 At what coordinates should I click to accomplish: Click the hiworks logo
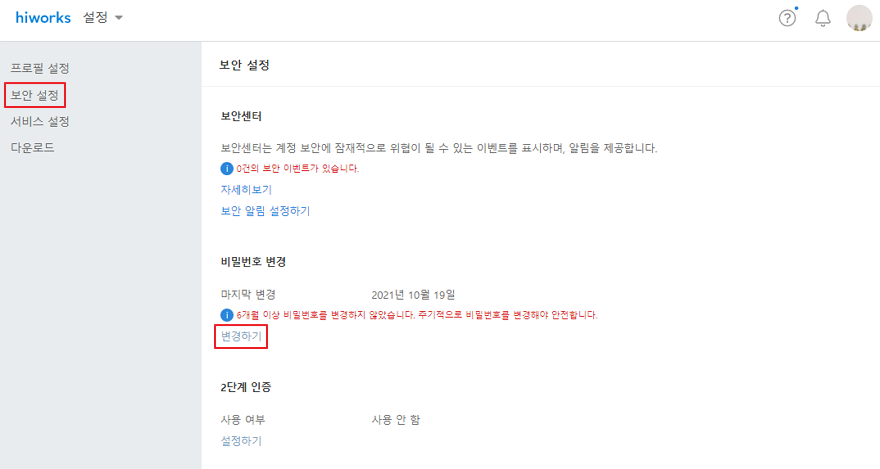[43, 17]
